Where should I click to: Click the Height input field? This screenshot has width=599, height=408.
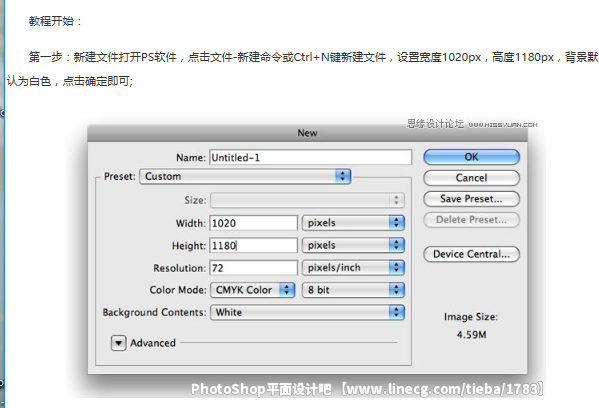point(253,245)
